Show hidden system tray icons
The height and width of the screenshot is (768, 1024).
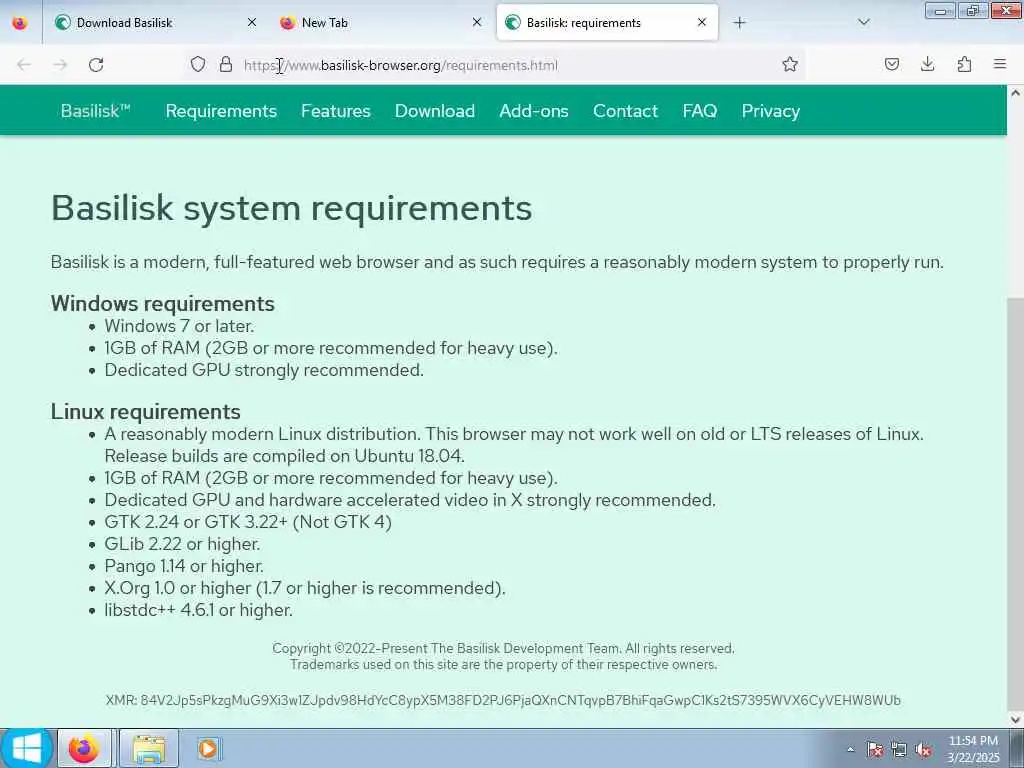click(850, 750)
